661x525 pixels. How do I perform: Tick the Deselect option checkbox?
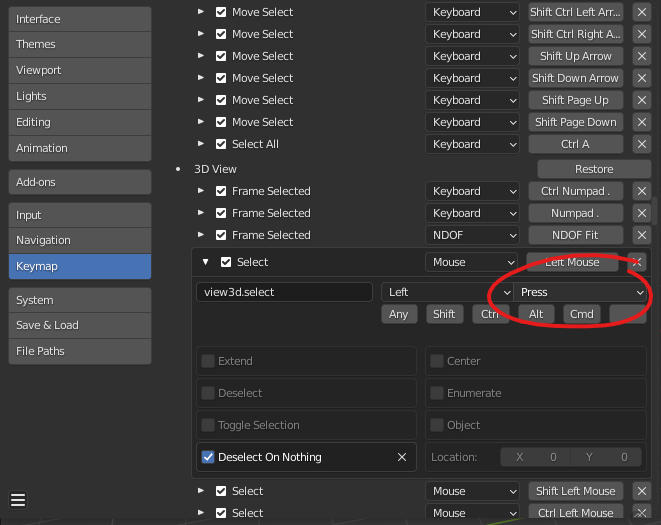click(x=208, y=393)
